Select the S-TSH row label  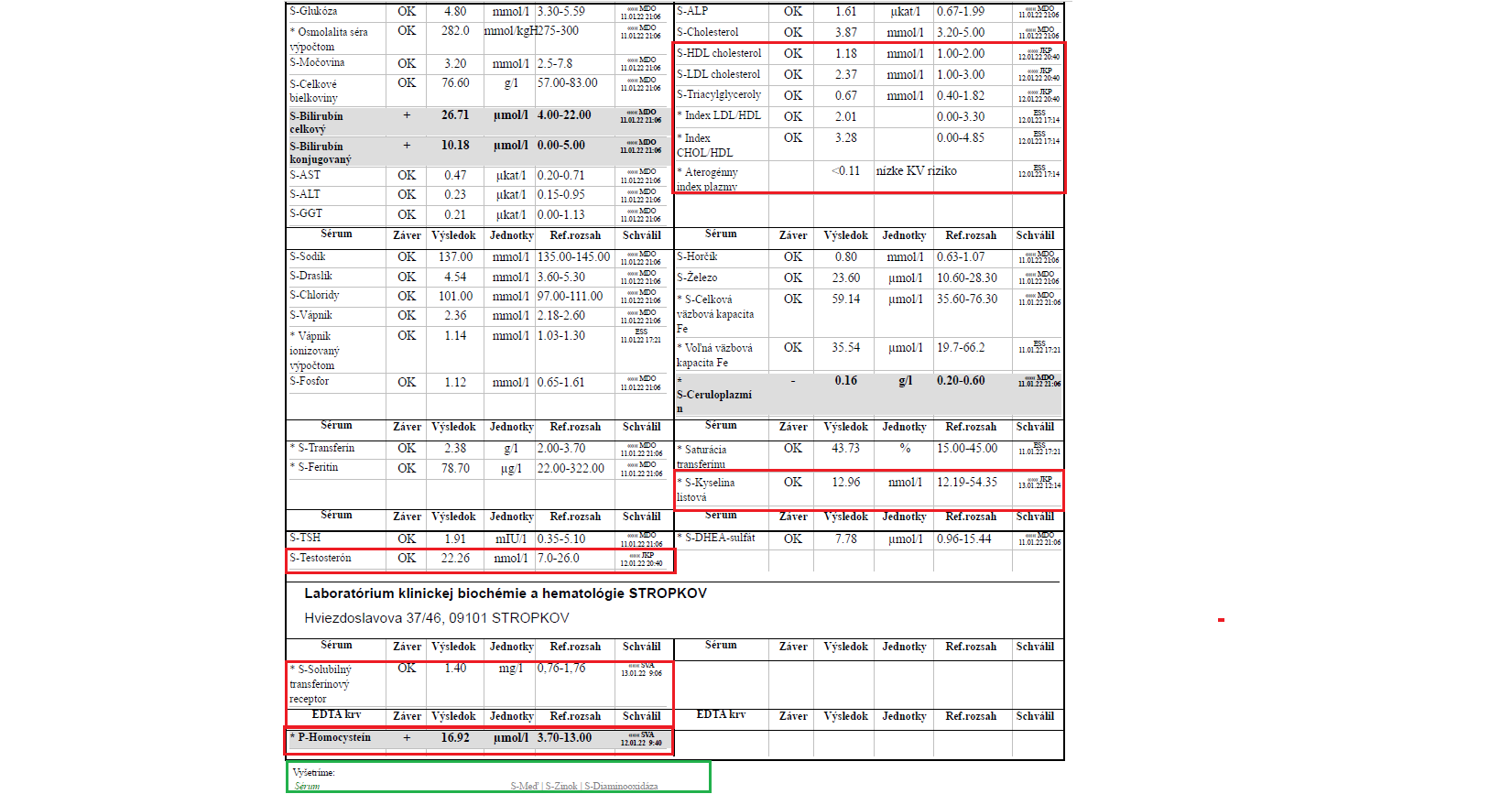(305, 538)
